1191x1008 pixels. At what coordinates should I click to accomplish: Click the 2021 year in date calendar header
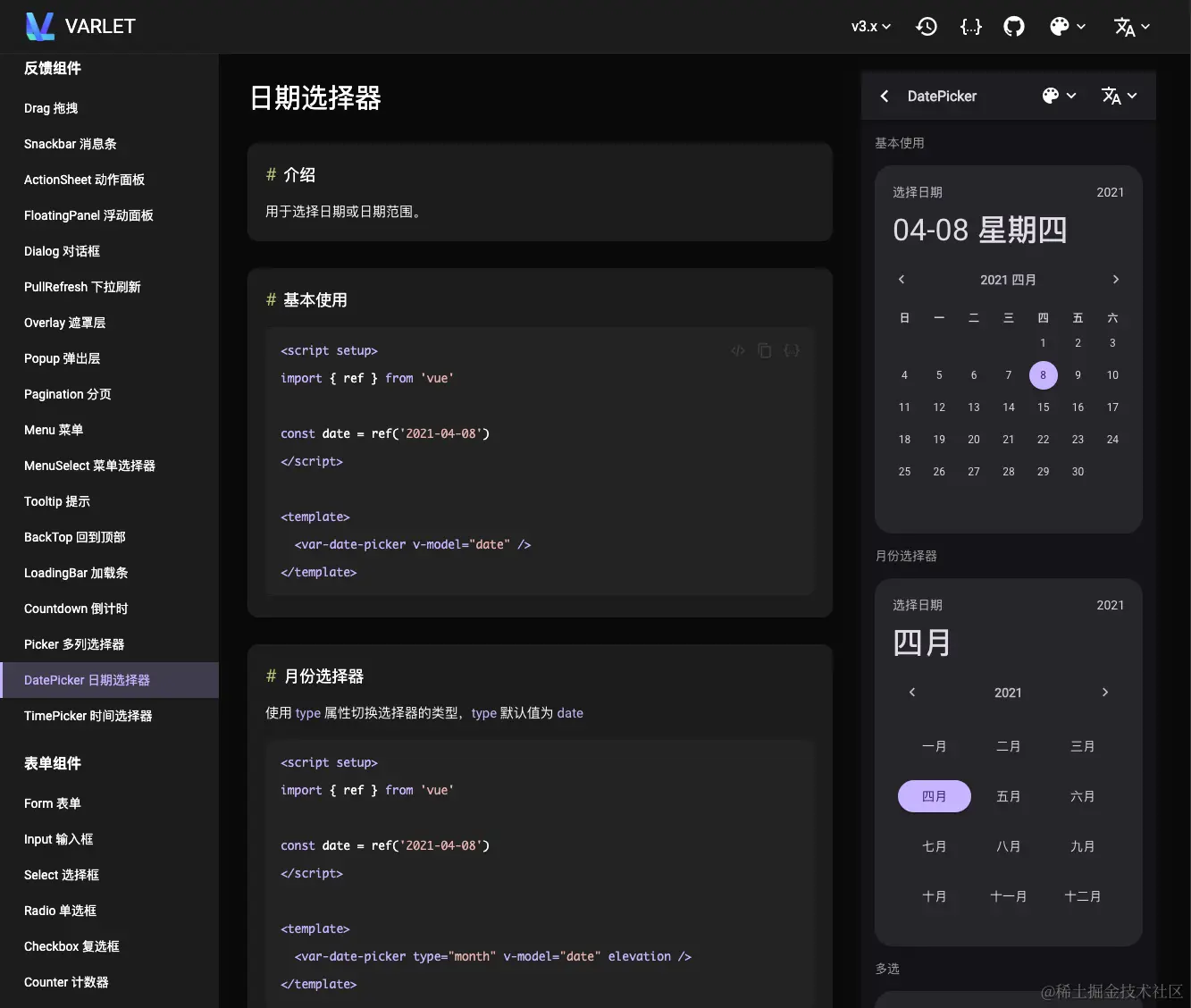pos(1111,192)
